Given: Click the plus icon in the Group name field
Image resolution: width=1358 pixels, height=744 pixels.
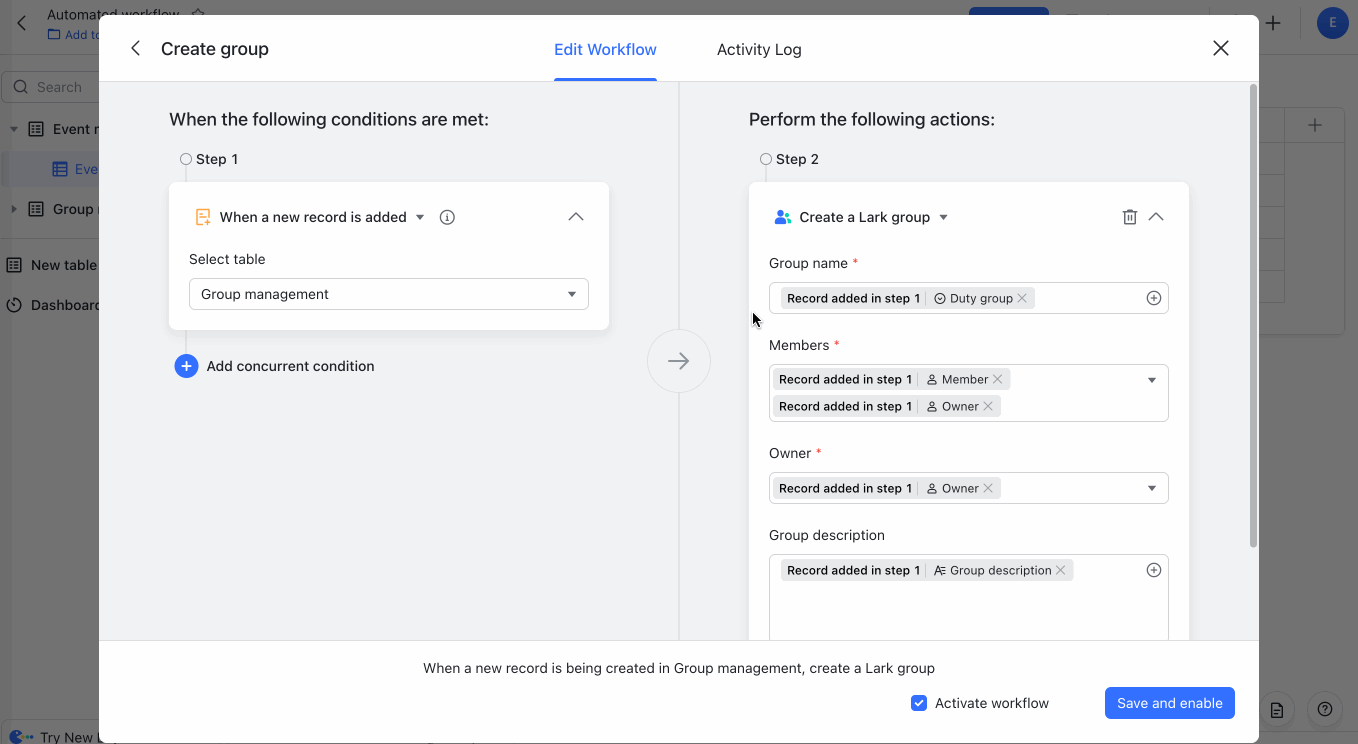Looking at the screenshot, I should click(x=1153, y=297).
